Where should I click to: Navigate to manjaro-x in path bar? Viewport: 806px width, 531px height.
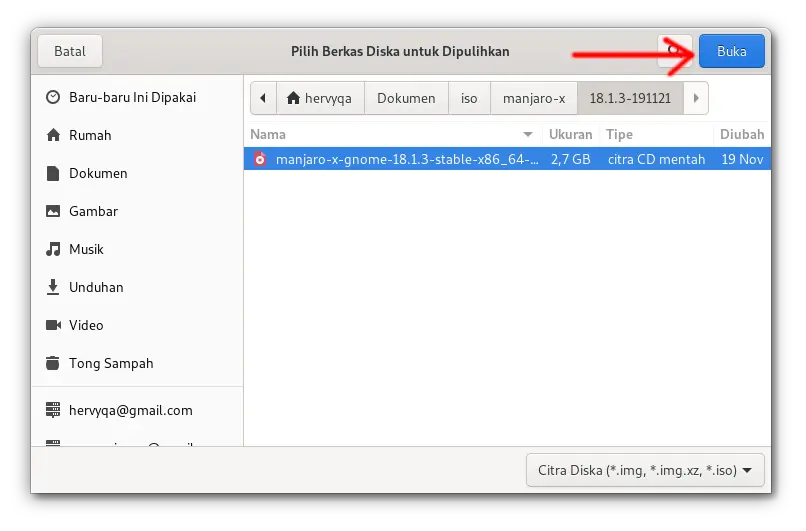[534, 98]
